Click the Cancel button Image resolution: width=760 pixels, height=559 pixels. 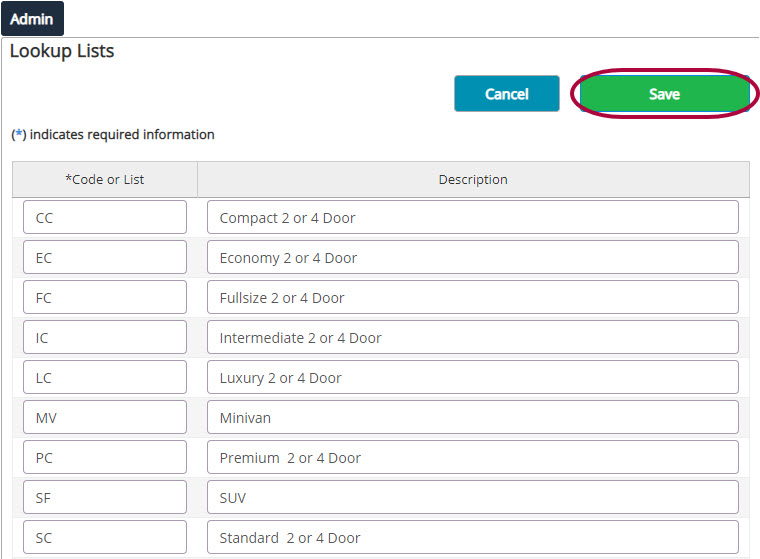pos(507,94)
